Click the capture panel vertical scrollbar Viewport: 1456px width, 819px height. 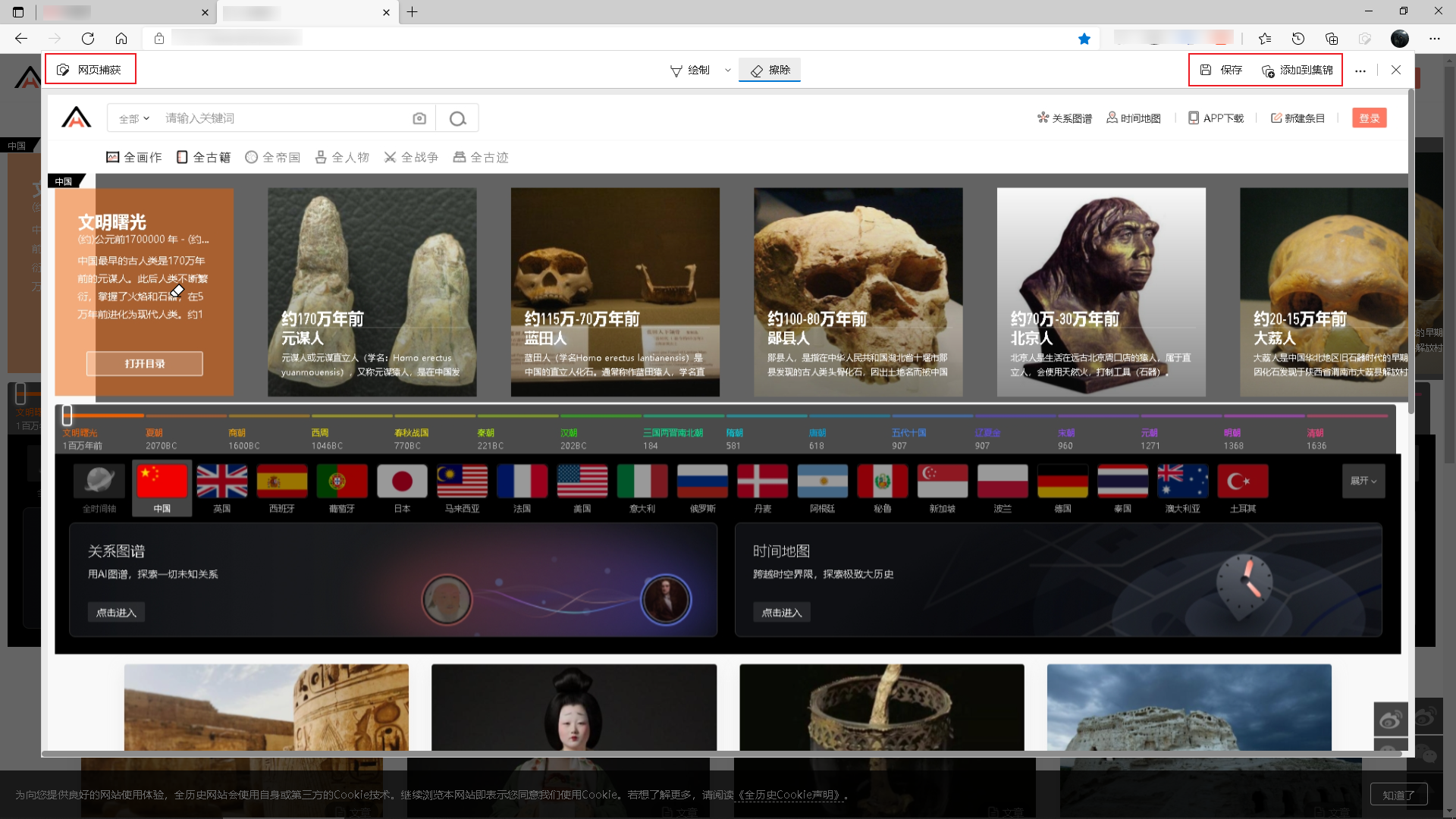point(1410,250)
